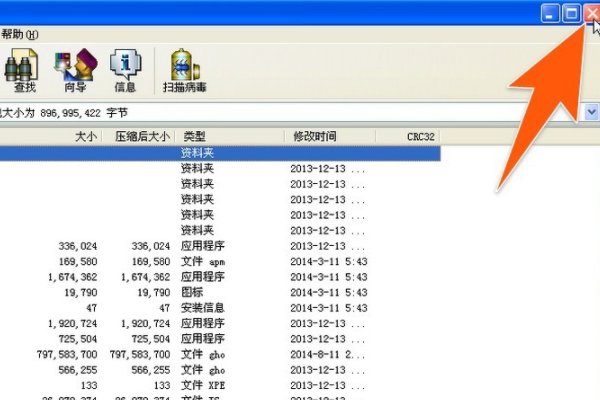This screenshot has width=600, height=400.
Task: Select the highlighted 资料夹 row
Action: coord(220,153)
